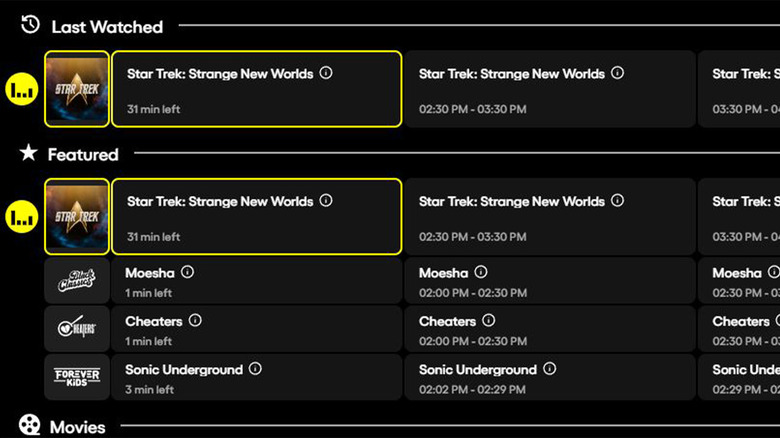Click the Featured star icon

tap(29, 154)
